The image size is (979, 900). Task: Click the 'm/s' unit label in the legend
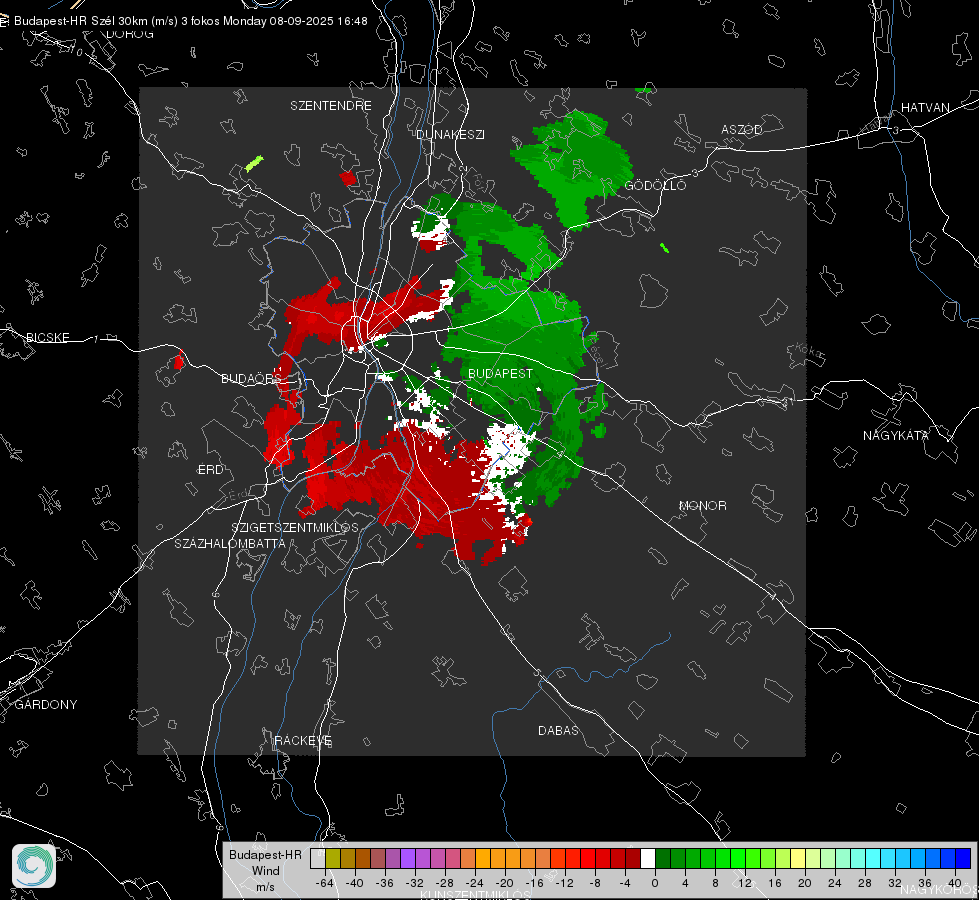click(x=265, y=887)
